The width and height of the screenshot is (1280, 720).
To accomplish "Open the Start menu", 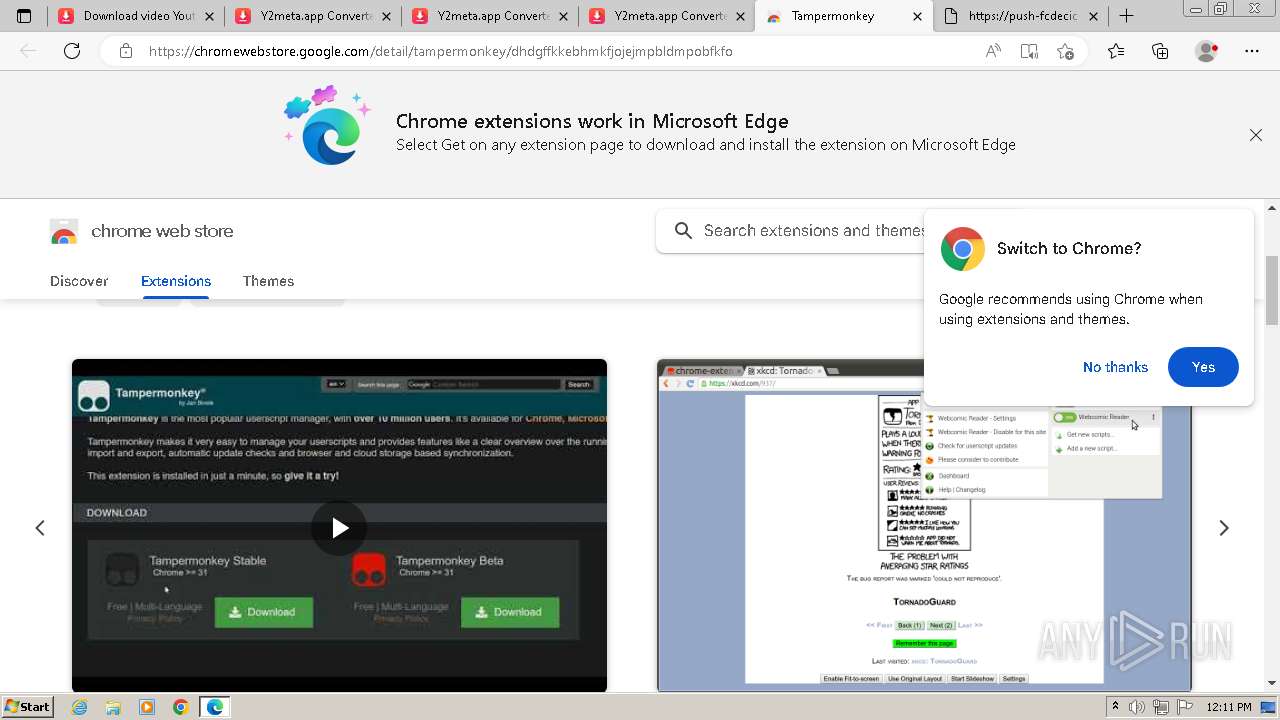I will coord(28,707).
